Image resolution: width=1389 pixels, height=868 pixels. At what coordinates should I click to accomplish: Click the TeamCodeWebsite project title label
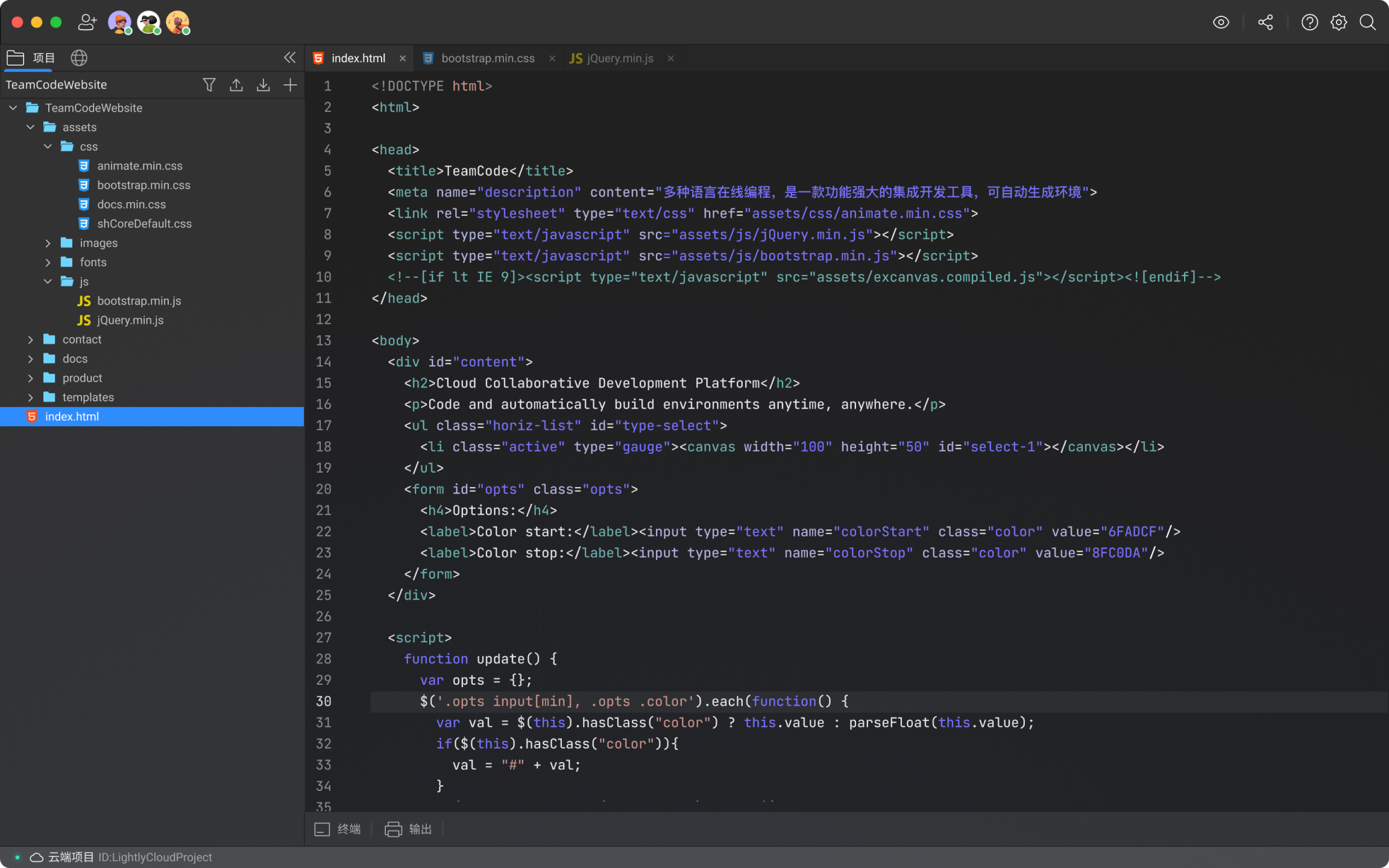point(56,85)
